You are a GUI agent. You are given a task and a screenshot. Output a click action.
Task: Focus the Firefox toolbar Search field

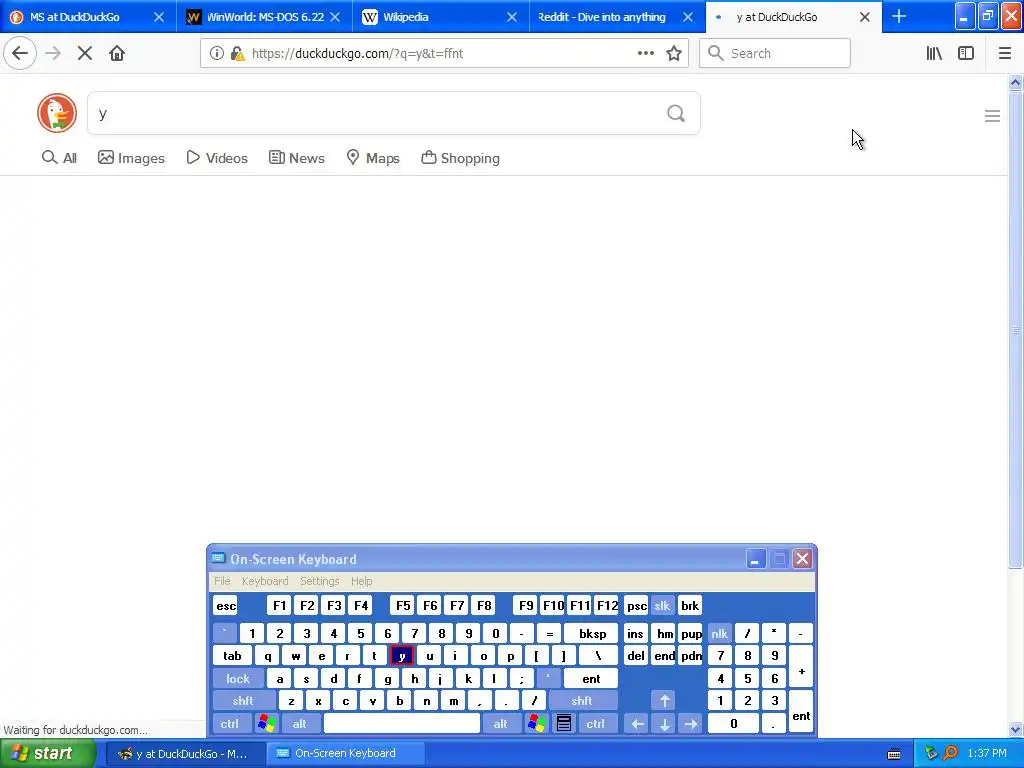click(x=775, y=54)
